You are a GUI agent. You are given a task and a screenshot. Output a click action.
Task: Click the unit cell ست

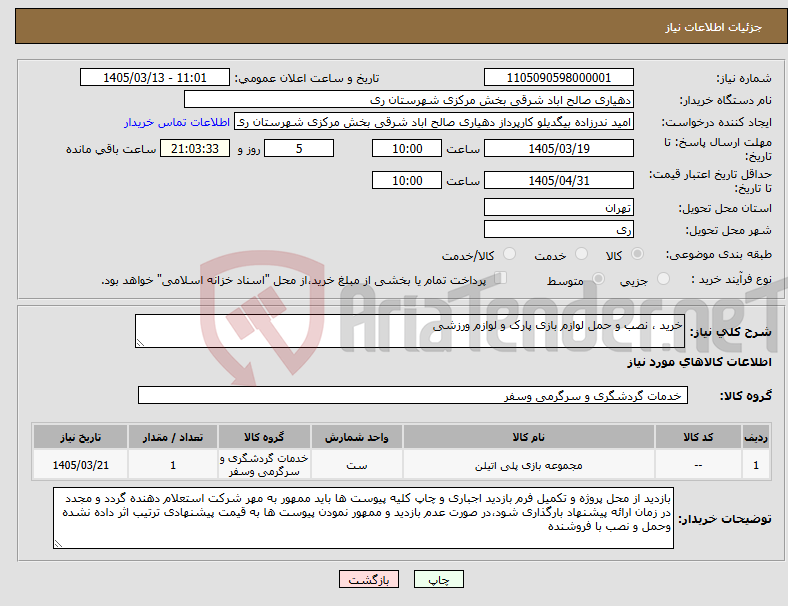(356, 465)
